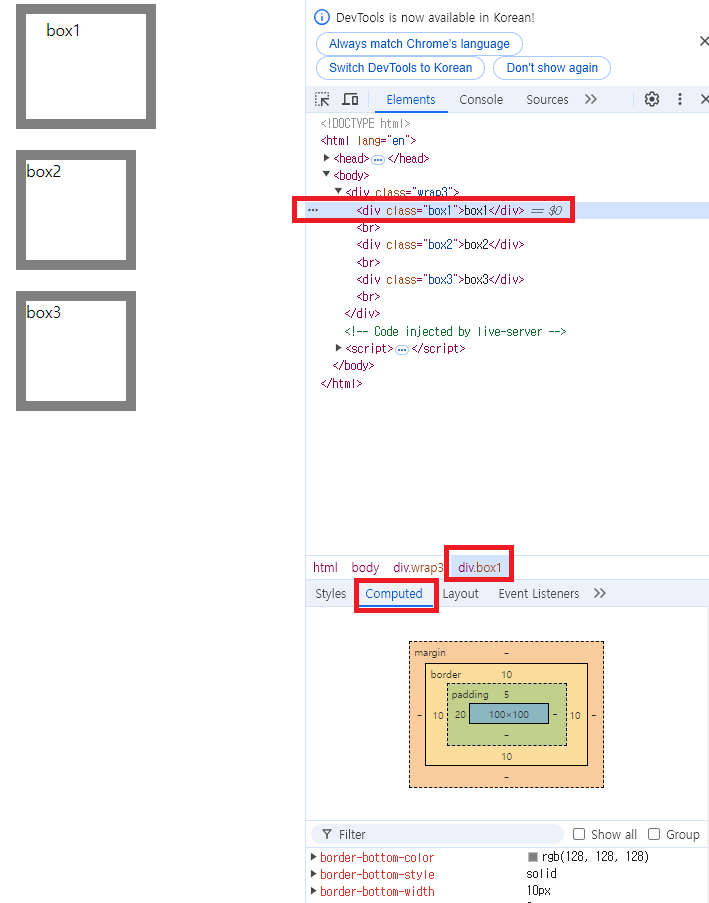Open DevTools settings gear
Image resolution: width=709 pixels, height=903 pixels.
pyautogui.click(x=651, y=99)
